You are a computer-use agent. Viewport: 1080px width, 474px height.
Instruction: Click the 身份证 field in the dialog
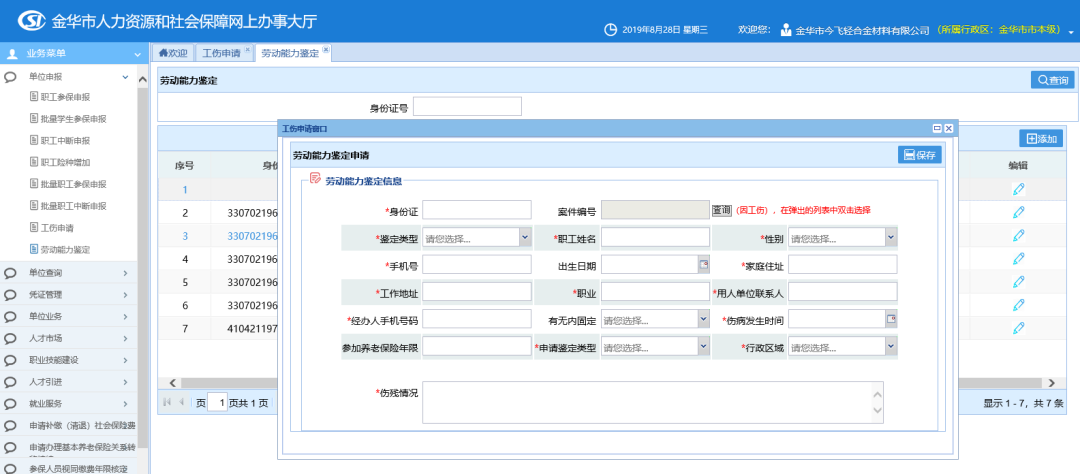(x=477, y=210)
